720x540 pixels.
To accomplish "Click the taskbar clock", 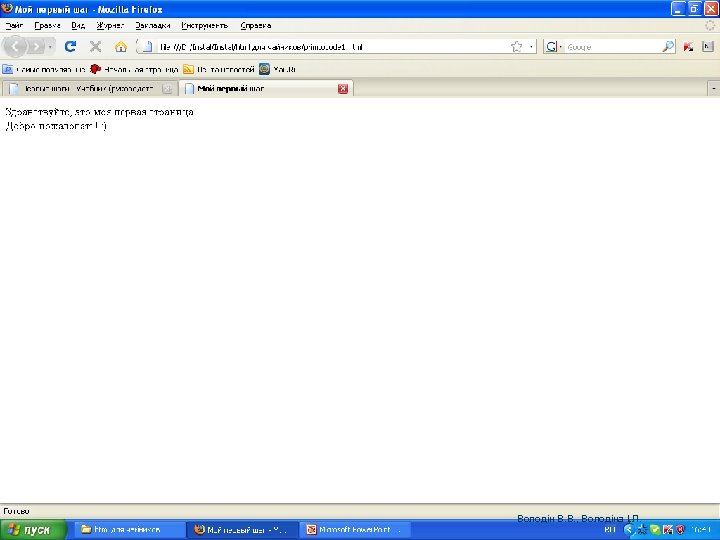I will [702, 530].
